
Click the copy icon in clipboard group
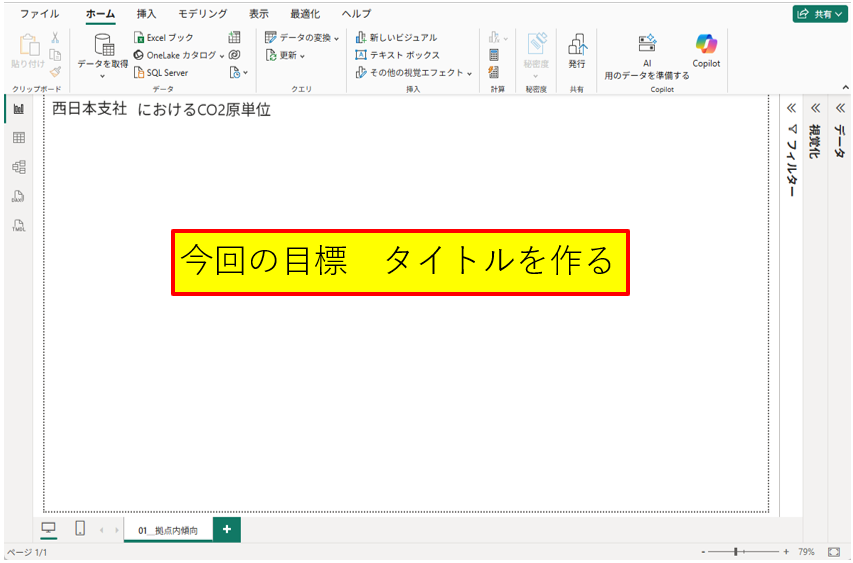click(55, 55)
